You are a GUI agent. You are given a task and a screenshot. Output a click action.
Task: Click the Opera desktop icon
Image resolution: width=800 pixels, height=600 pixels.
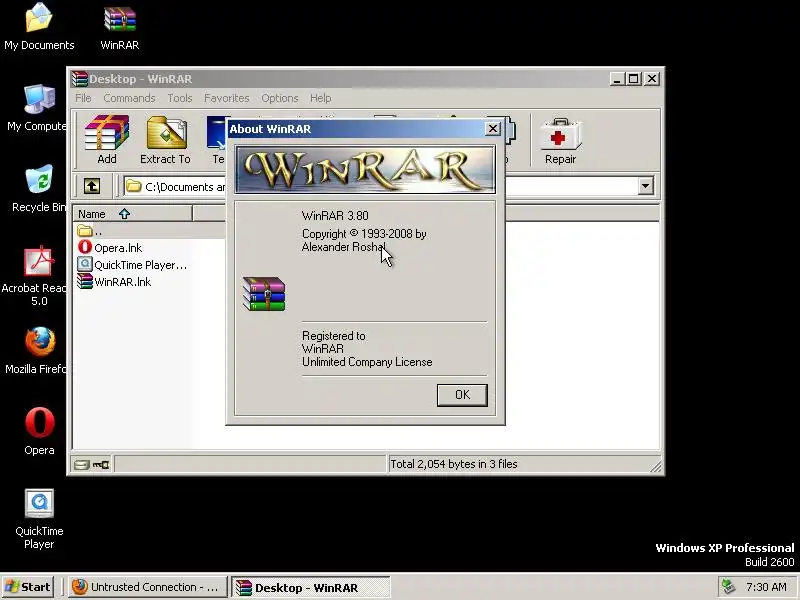39,431
